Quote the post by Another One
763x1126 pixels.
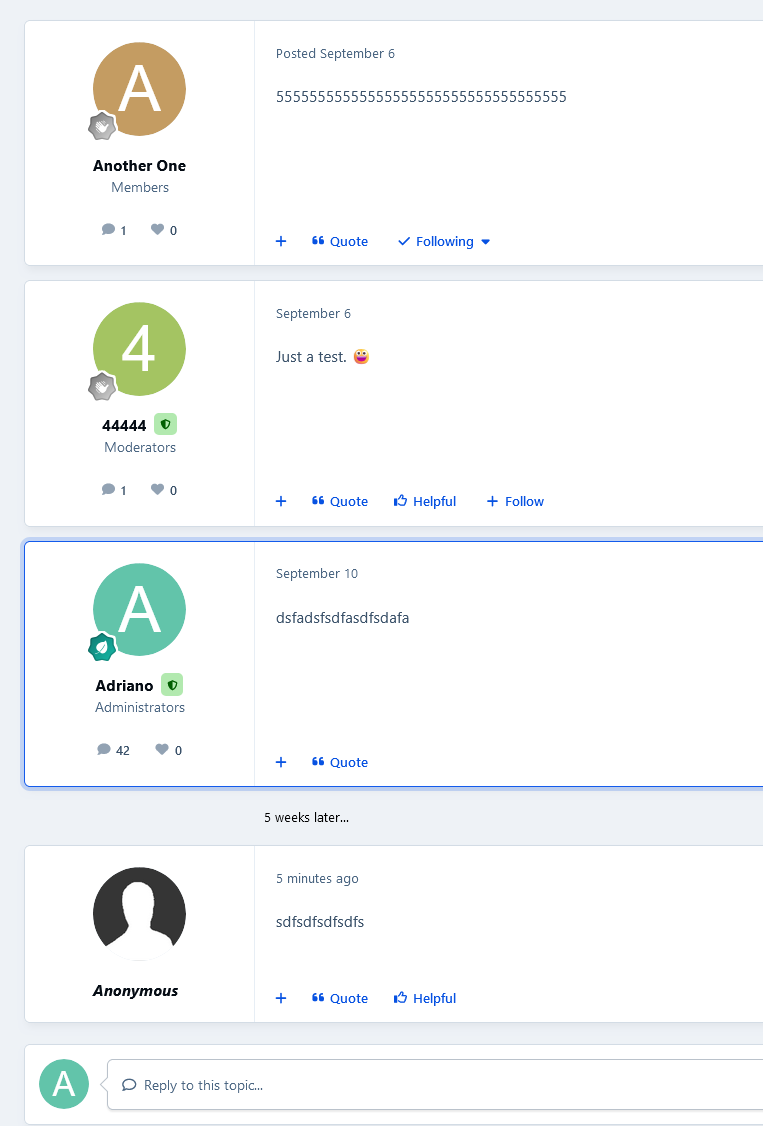click(340, 241)
